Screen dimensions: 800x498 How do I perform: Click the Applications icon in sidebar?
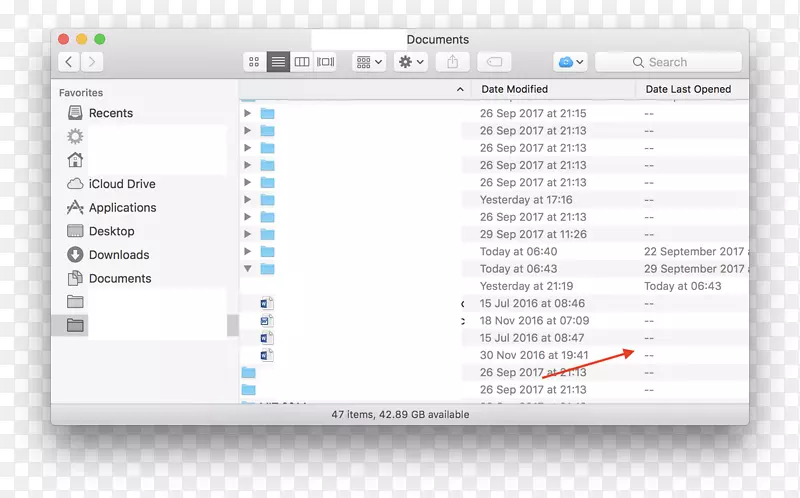[75, 208]
